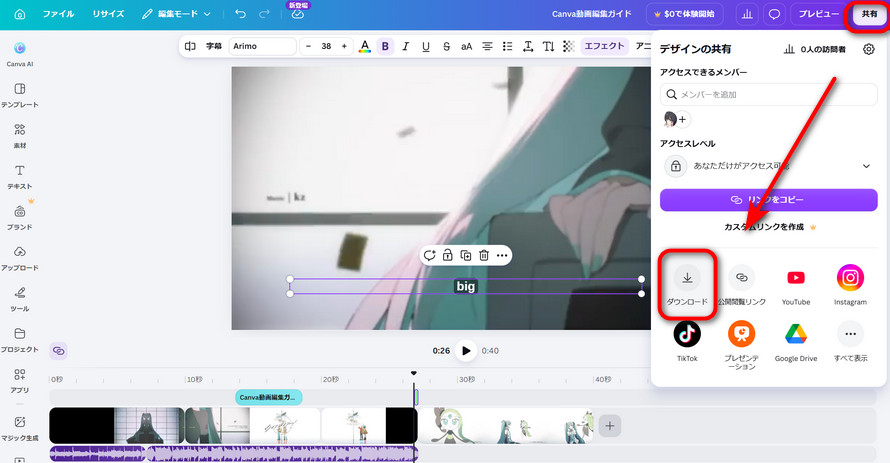Image resolution: width=890 pixels, height=463 pixels.
Task: Open the リサイズ menu
Action: click(108, 14)
